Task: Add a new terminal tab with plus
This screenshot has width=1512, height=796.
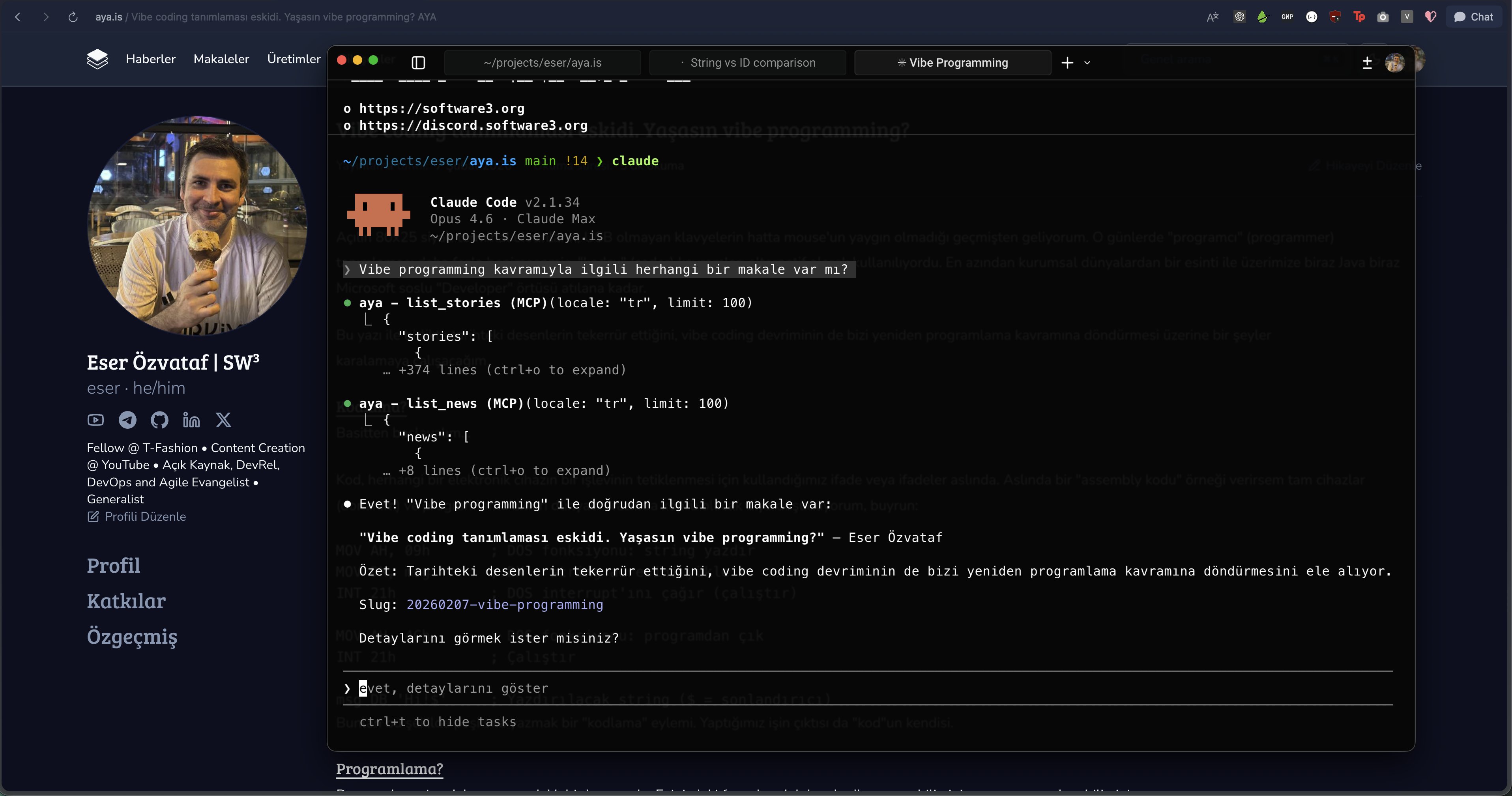Action: tap(1067, 63)
